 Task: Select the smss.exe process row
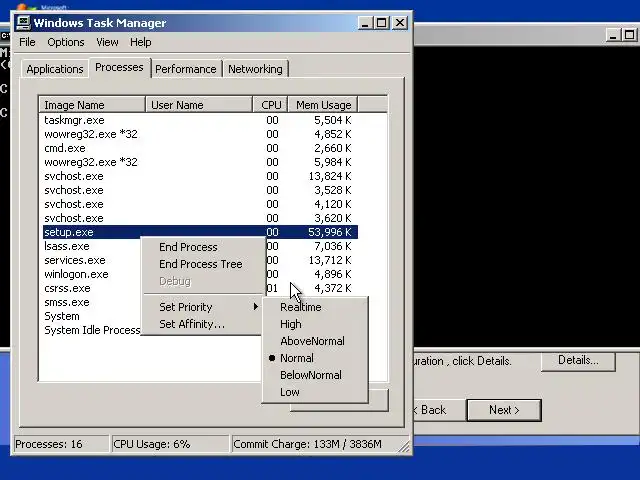click(91, 302)
